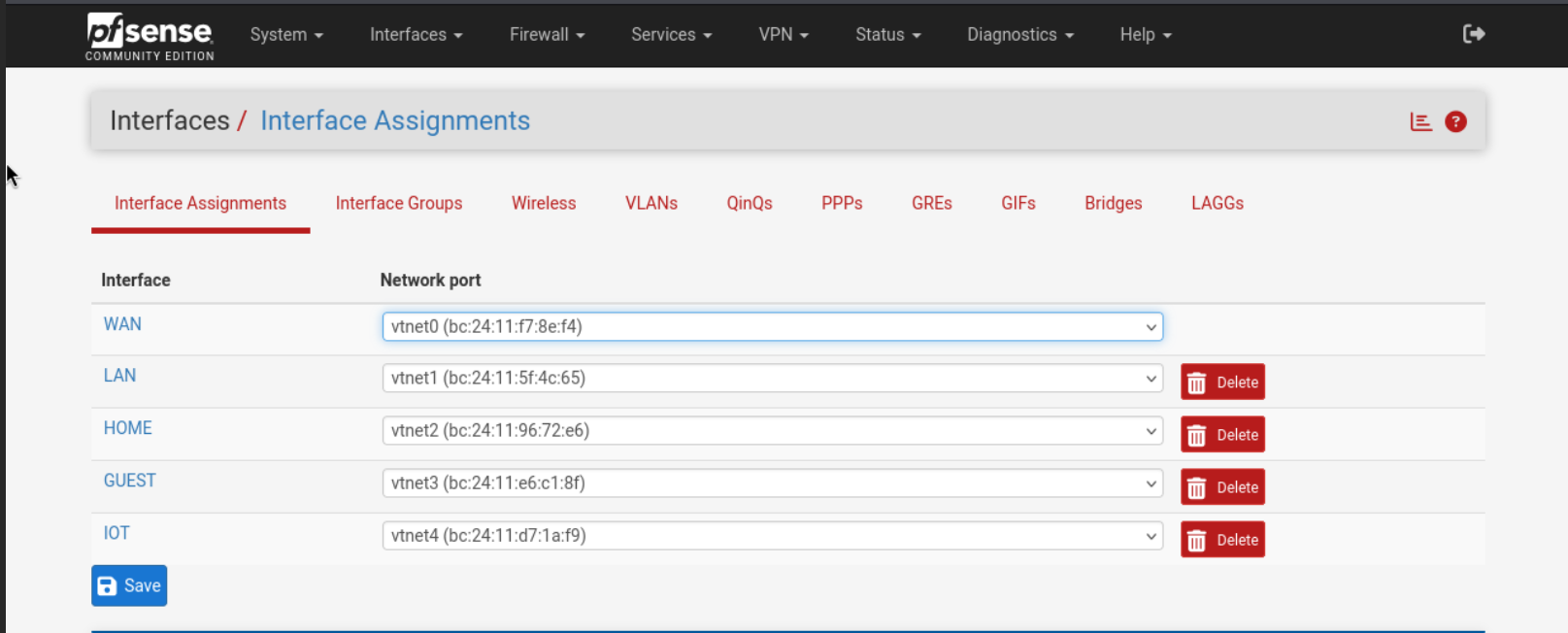Open the GUEST interface link
The width and height of the screenshot is (1568, 633).
point(129,481)
